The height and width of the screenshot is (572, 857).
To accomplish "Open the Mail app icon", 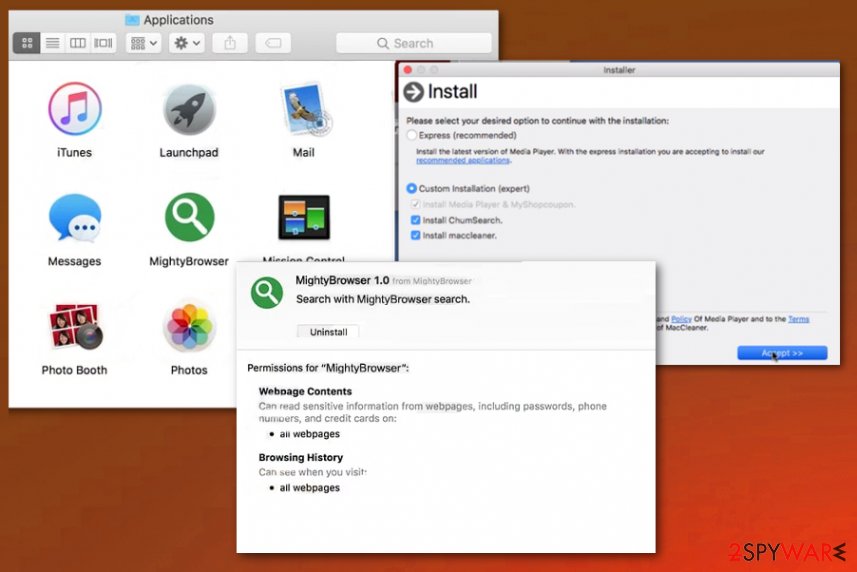I will [x=304, y=109].
